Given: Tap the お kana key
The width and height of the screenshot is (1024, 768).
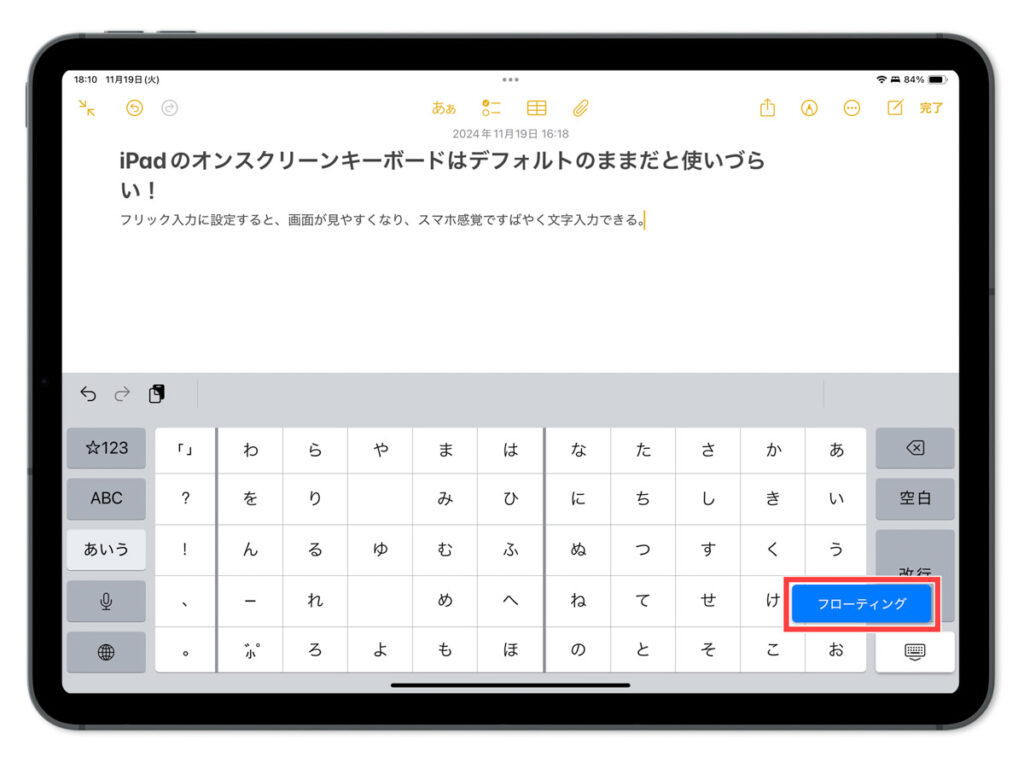Looking at the screenshot, I should [x=837, y=650].
